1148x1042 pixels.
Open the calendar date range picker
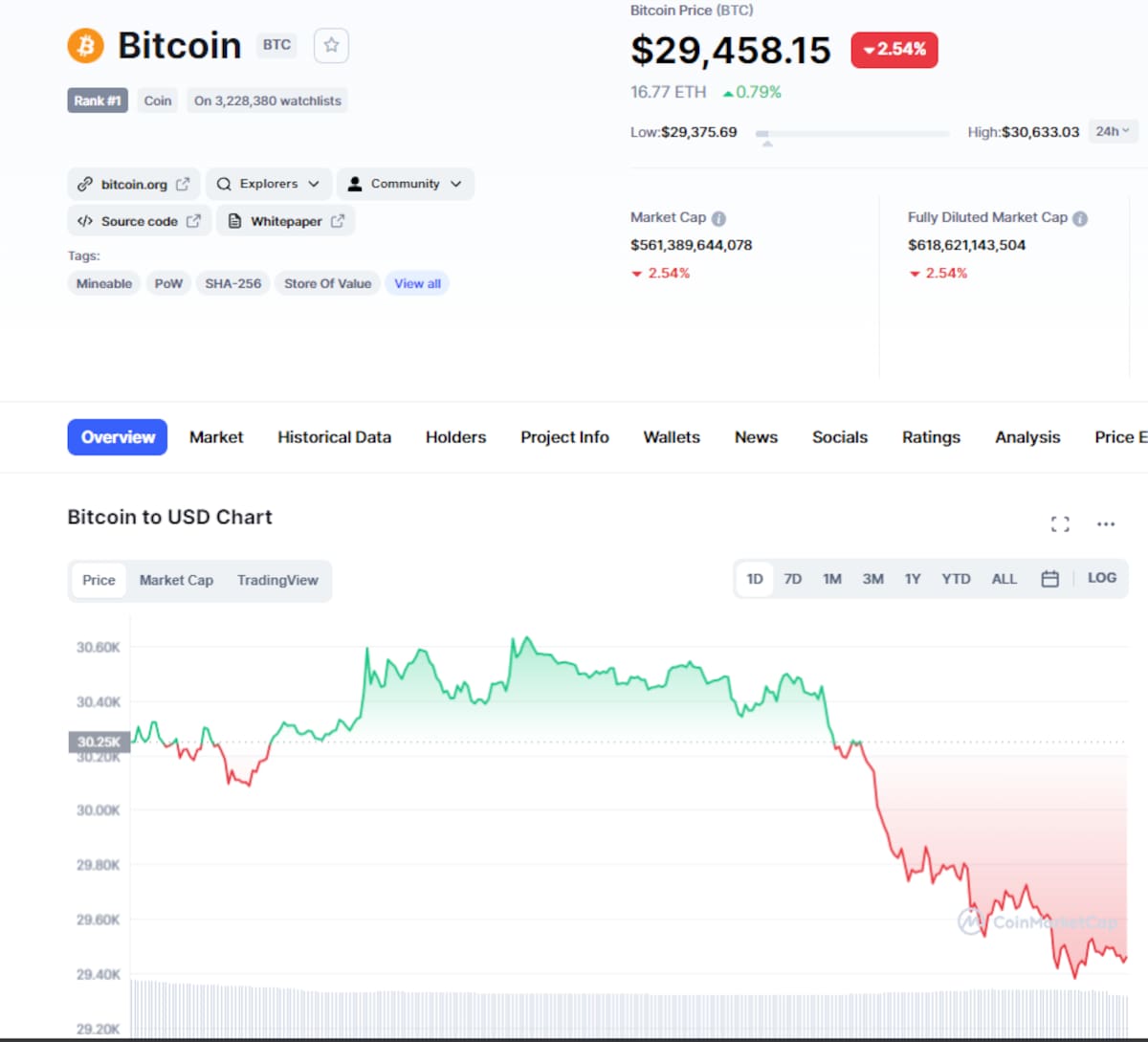pyautogui.click(x=1049, y=579)
